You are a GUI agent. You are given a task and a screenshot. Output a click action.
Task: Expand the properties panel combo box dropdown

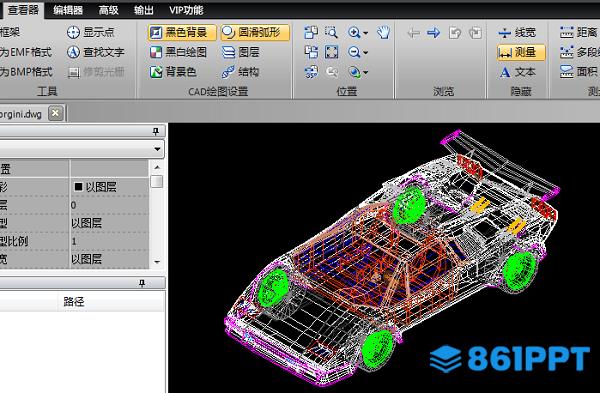[x=157, y=149]
